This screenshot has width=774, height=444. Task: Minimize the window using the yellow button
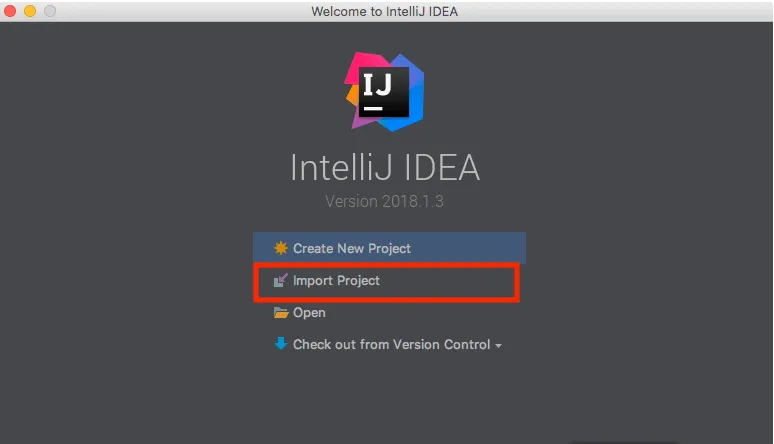pyautogui.click(x=30, y=11)
